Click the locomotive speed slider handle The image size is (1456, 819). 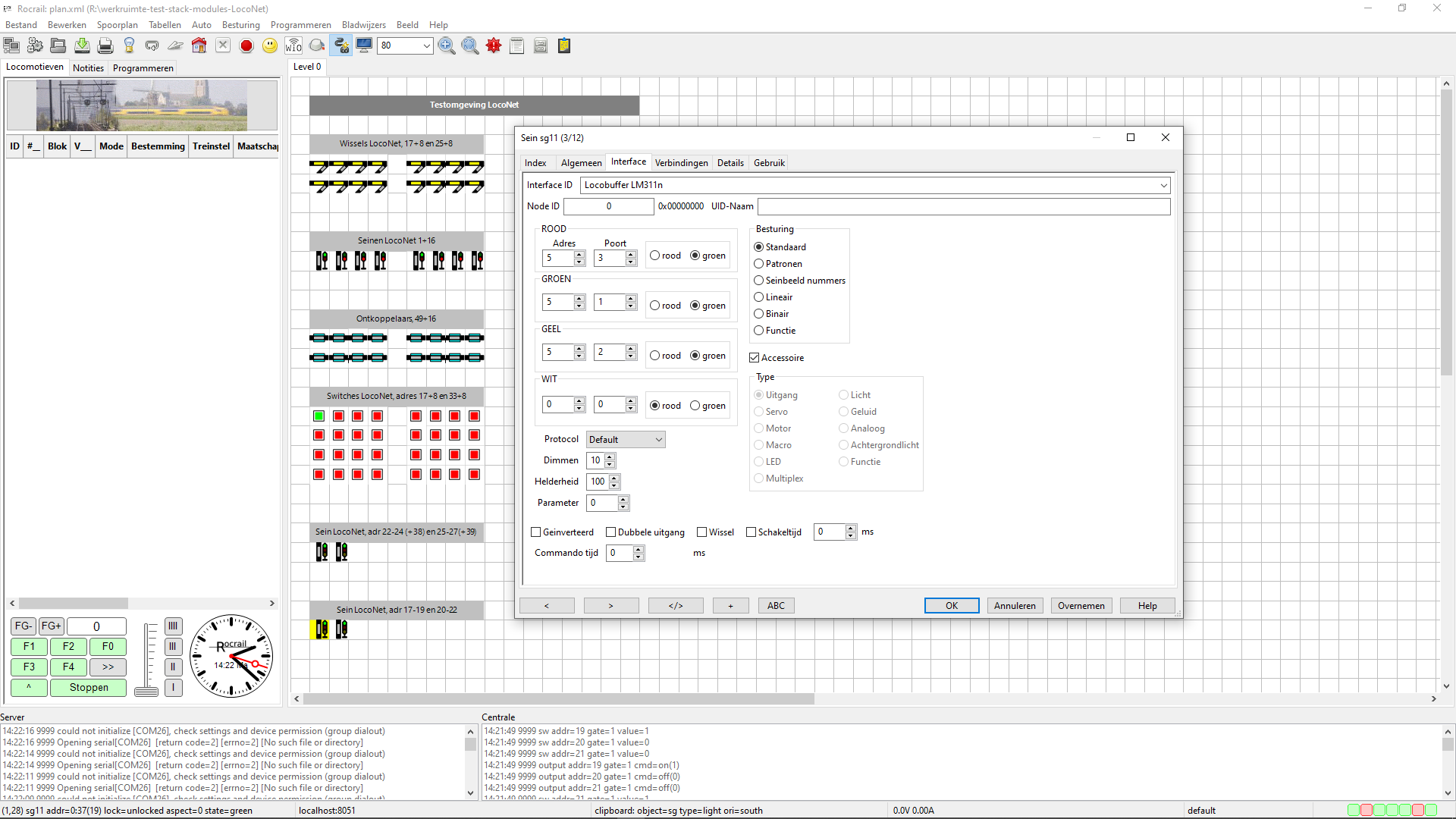(146, 691)
